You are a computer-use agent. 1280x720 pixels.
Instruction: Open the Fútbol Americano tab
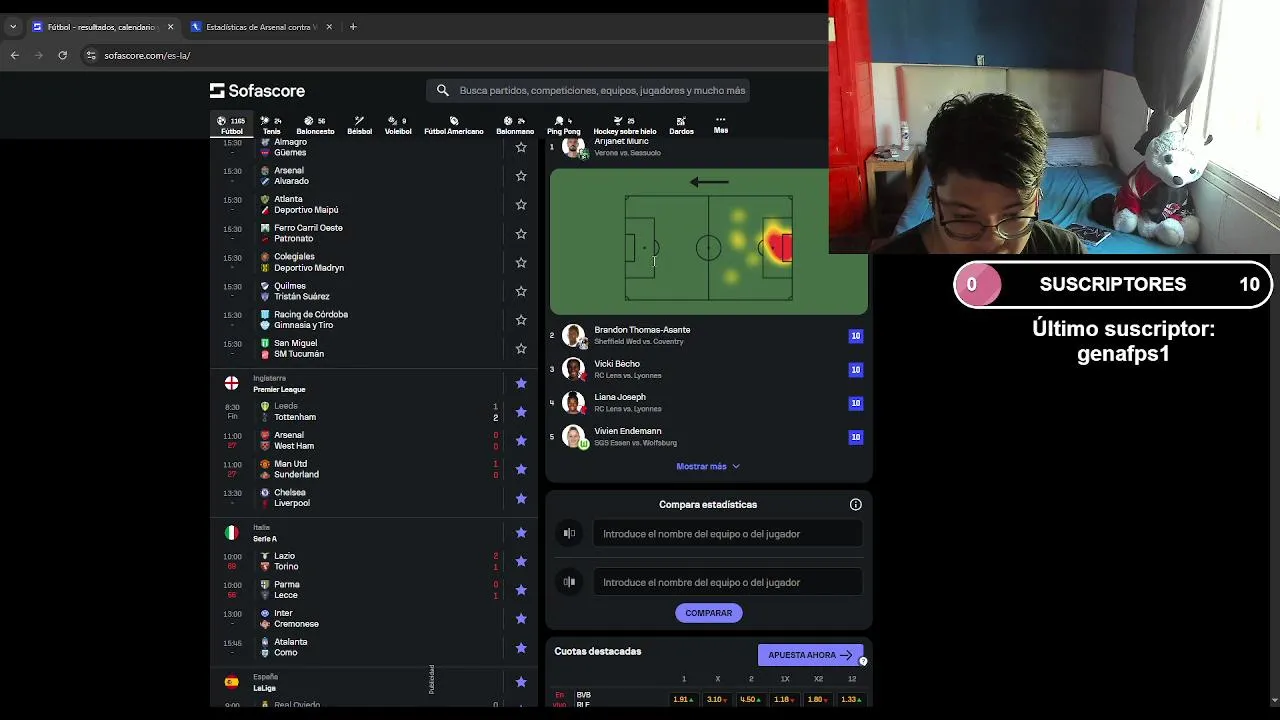[453, 125]
